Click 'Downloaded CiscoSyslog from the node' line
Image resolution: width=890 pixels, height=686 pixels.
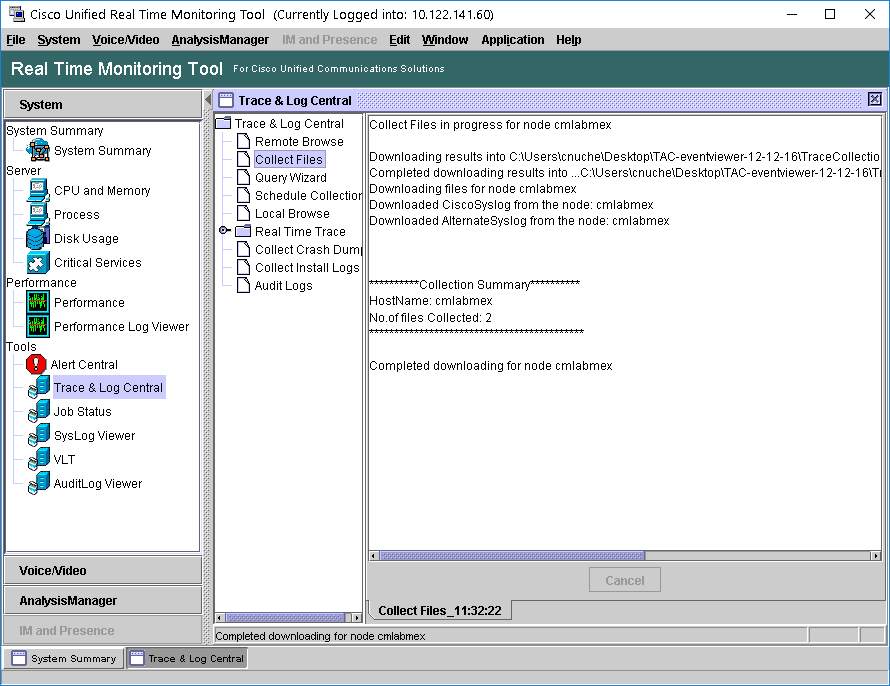click(x=511, y=204)
